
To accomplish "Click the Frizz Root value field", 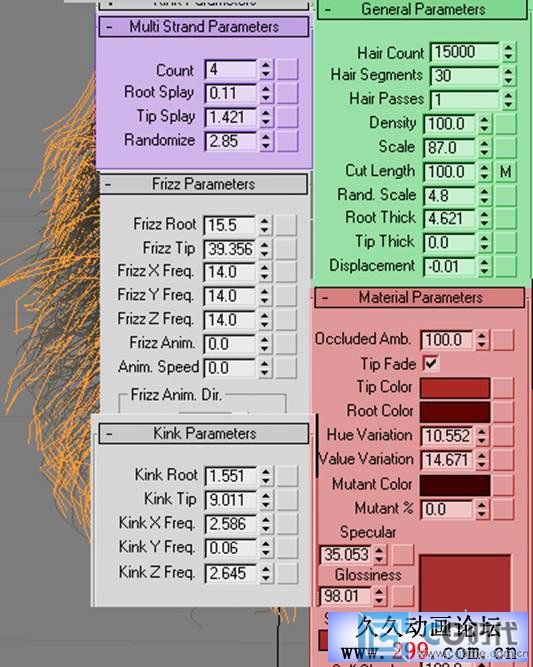I will tap(229, 225).
